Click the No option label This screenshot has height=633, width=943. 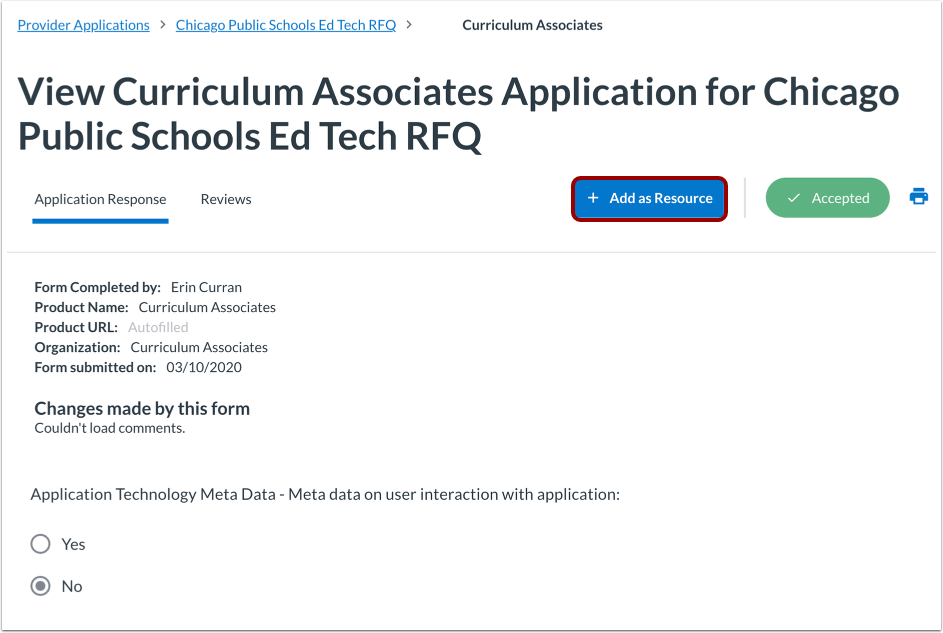72,587
